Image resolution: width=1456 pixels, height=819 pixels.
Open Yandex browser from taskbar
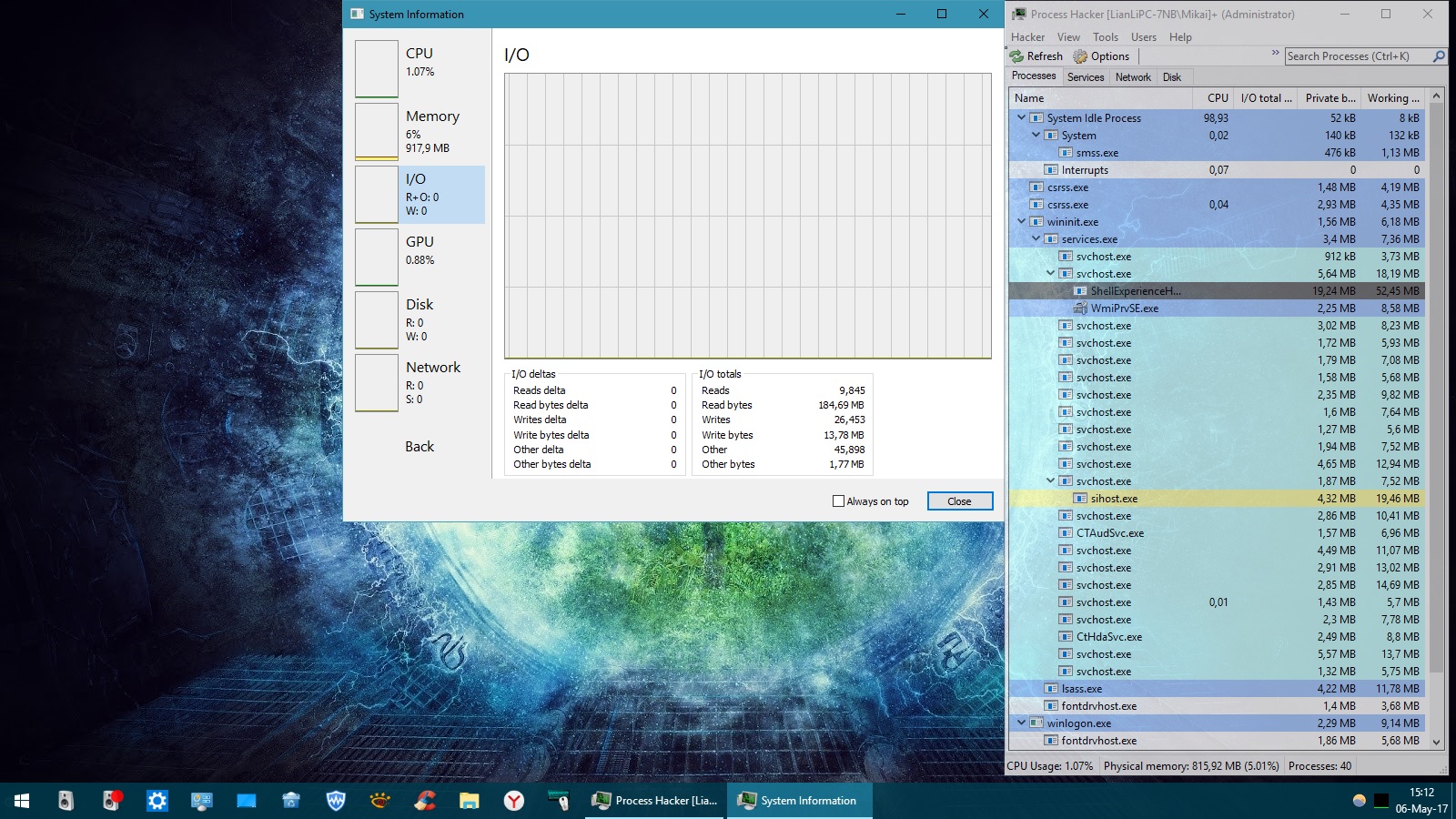tap(514, 801)
